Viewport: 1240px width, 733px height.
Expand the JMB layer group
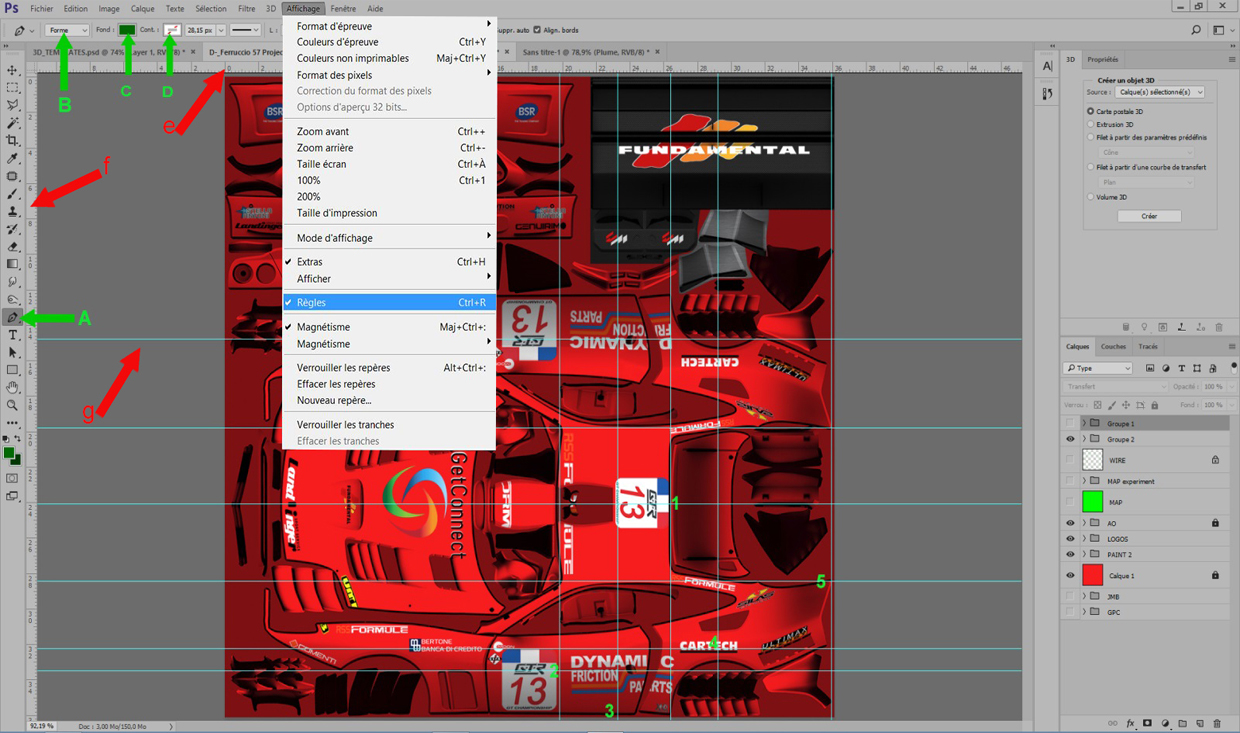pos(1084,596)
